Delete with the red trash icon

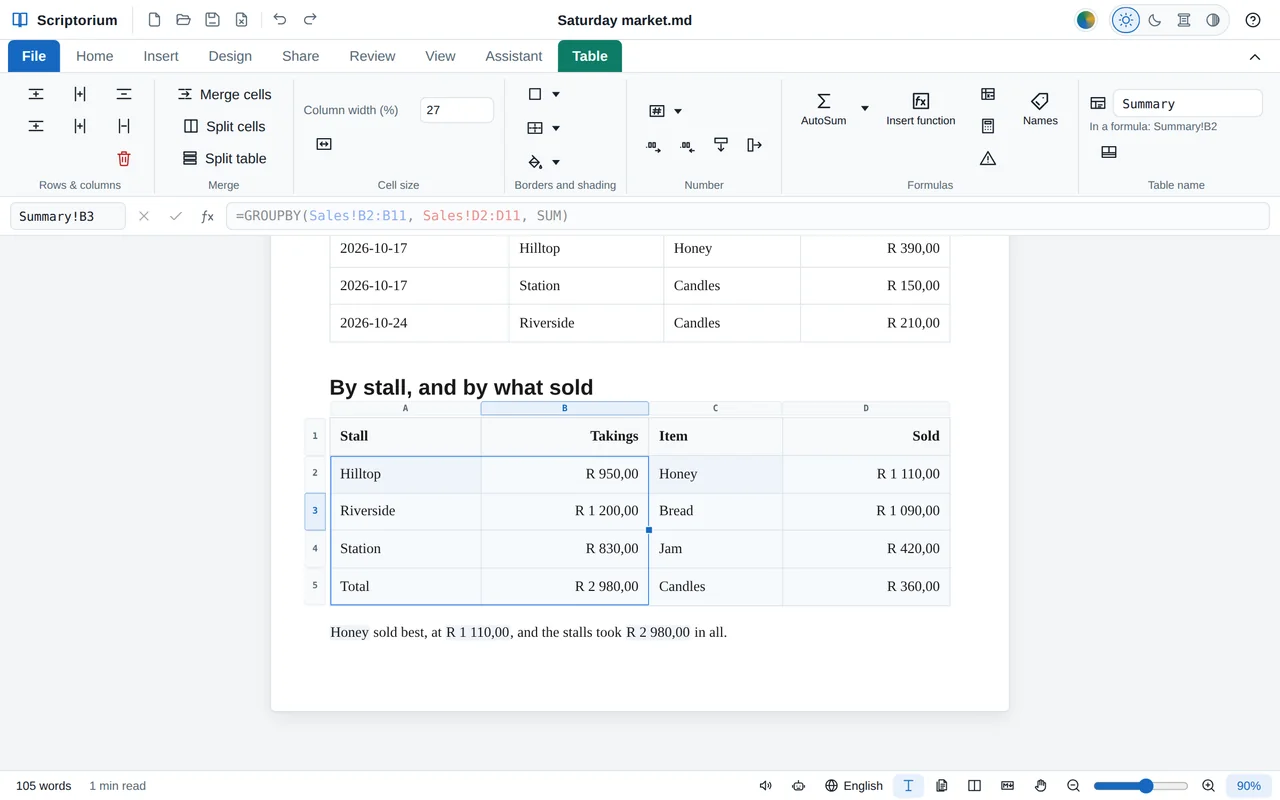click(124, 158)
